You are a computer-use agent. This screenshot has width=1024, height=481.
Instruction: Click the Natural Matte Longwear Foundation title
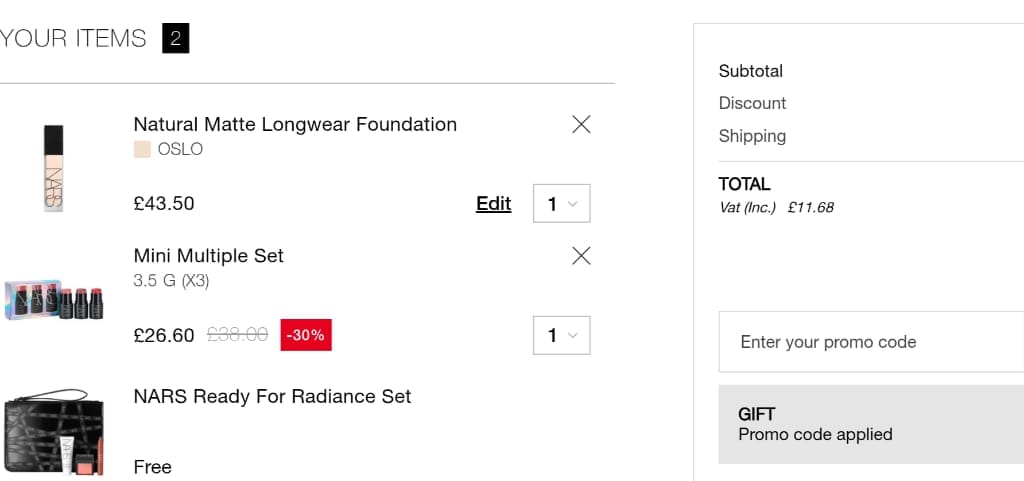tap(295, 124)
